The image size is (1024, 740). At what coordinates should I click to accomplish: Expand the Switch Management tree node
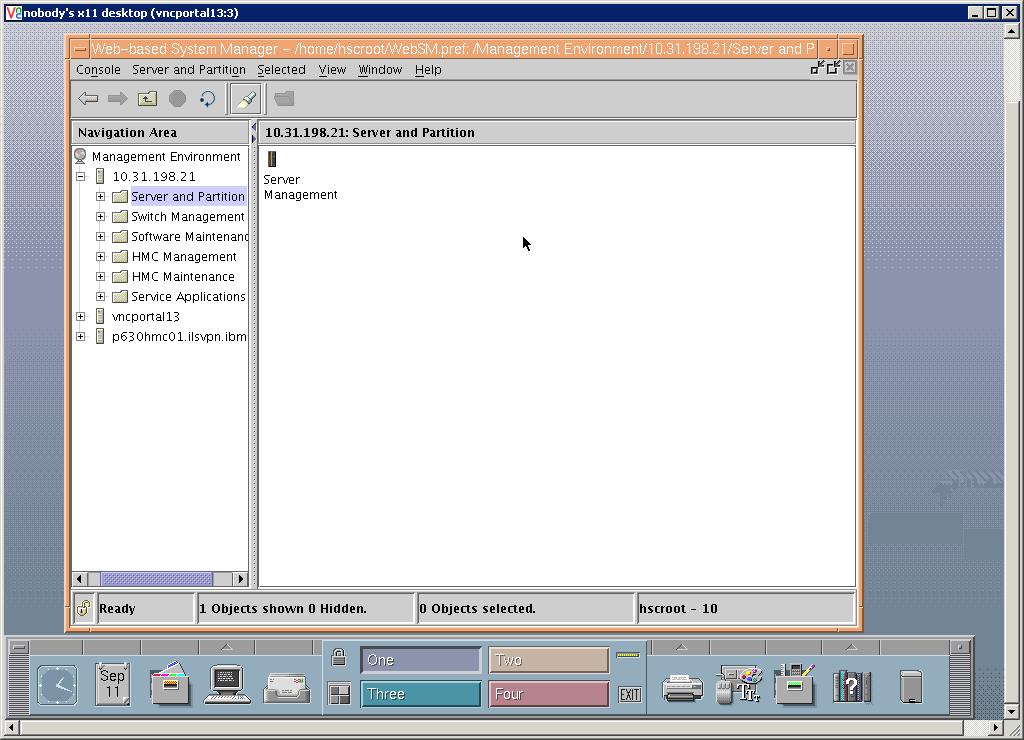point(99,216)
